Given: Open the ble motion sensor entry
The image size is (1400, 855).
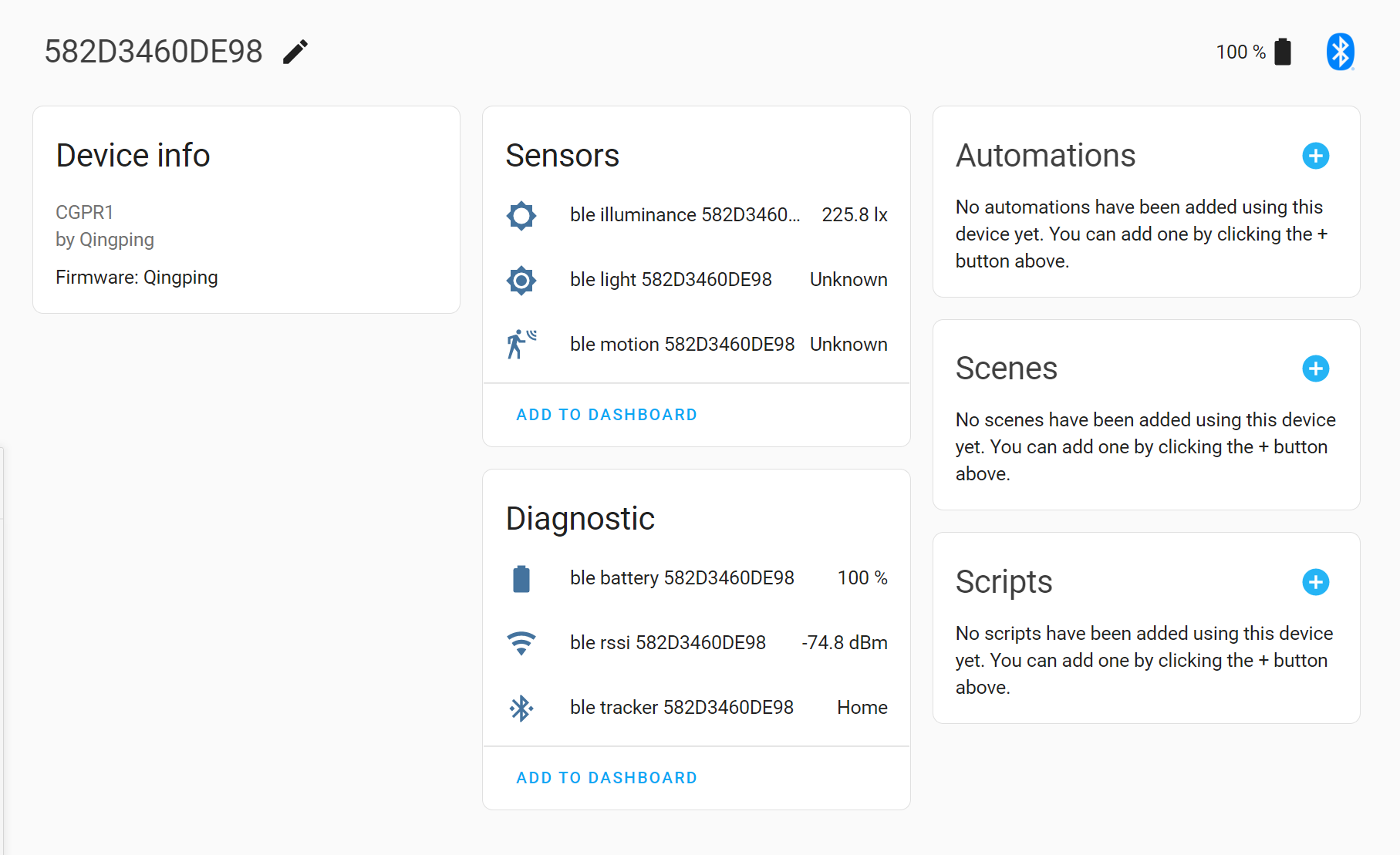Looking at the screenshot, I should click(682, 343).
